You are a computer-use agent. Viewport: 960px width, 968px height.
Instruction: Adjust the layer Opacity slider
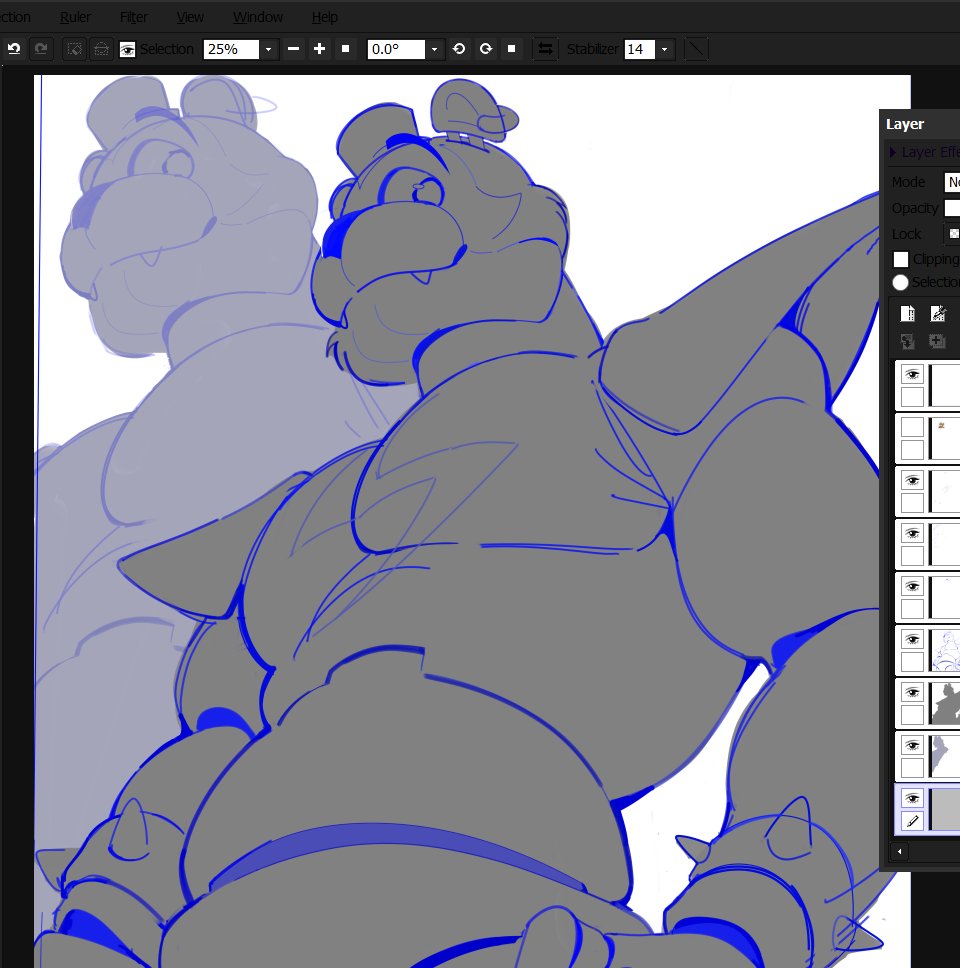pos(953,208)
